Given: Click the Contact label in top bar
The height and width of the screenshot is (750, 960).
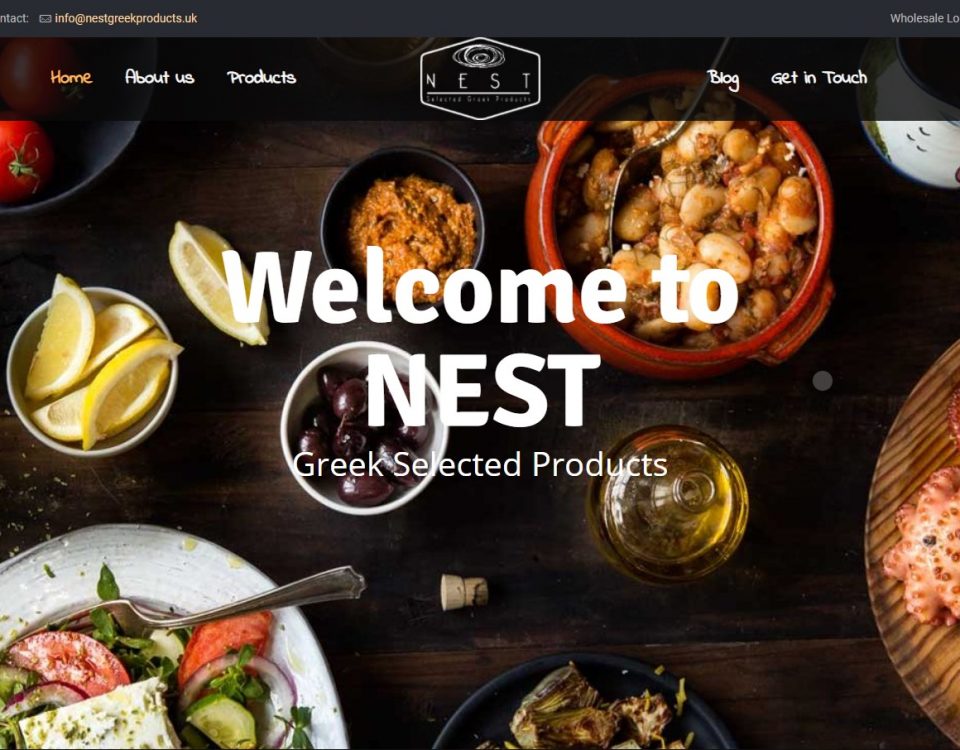Looking at the screenshot, I should click(x=13, y=18).
